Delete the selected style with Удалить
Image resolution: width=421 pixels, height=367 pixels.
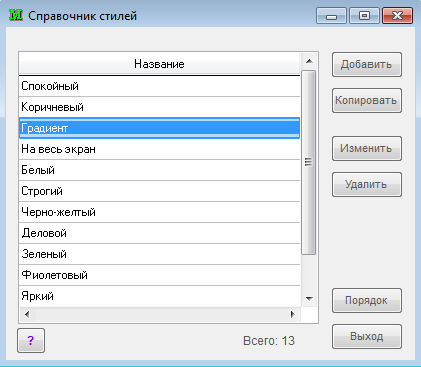click(367, 184)
